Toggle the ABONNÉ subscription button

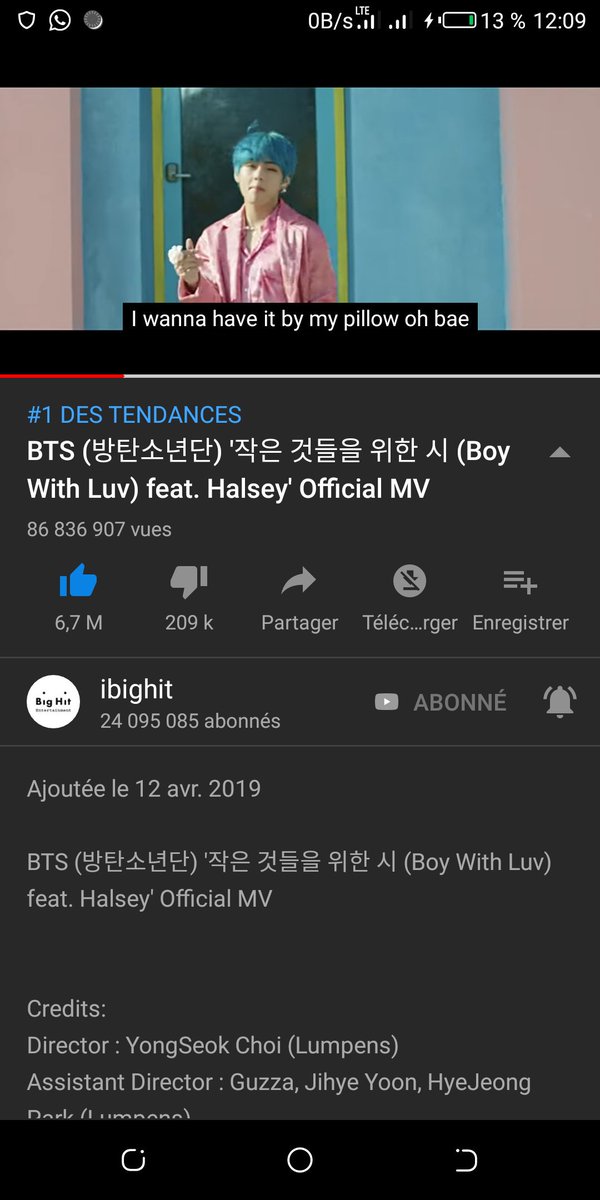click(440, 702)
